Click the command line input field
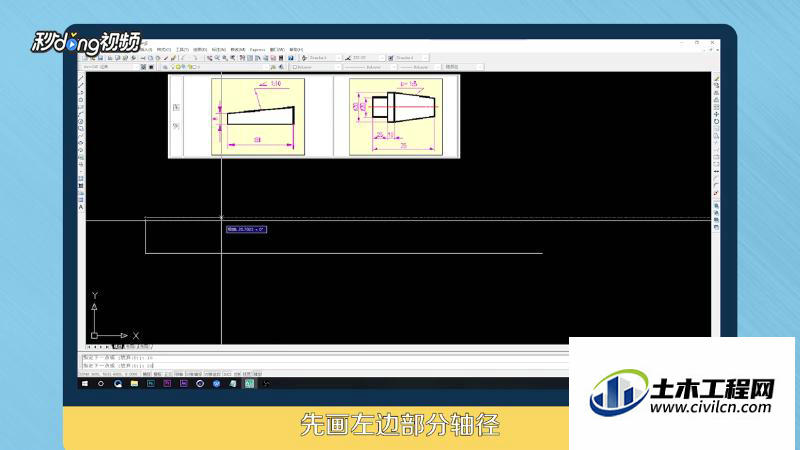Viewport: 800px width, 450px height. 324,366
